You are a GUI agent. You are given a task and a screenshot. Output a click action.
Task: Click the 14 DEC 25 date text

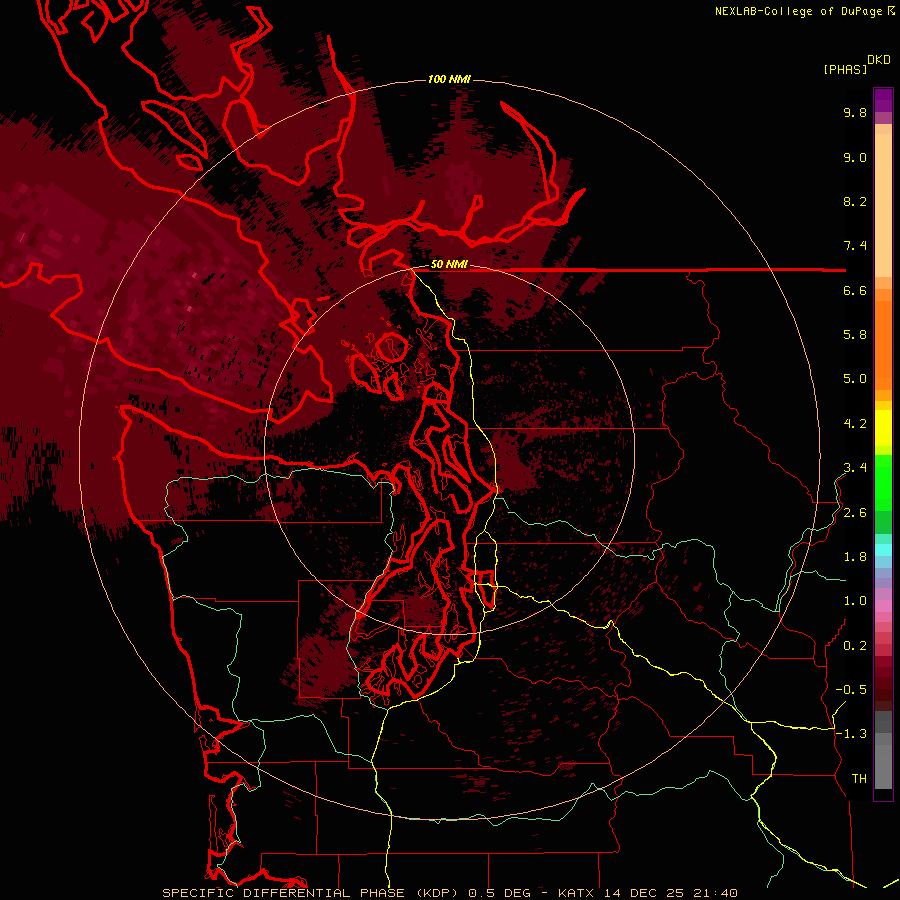point(642,893)
